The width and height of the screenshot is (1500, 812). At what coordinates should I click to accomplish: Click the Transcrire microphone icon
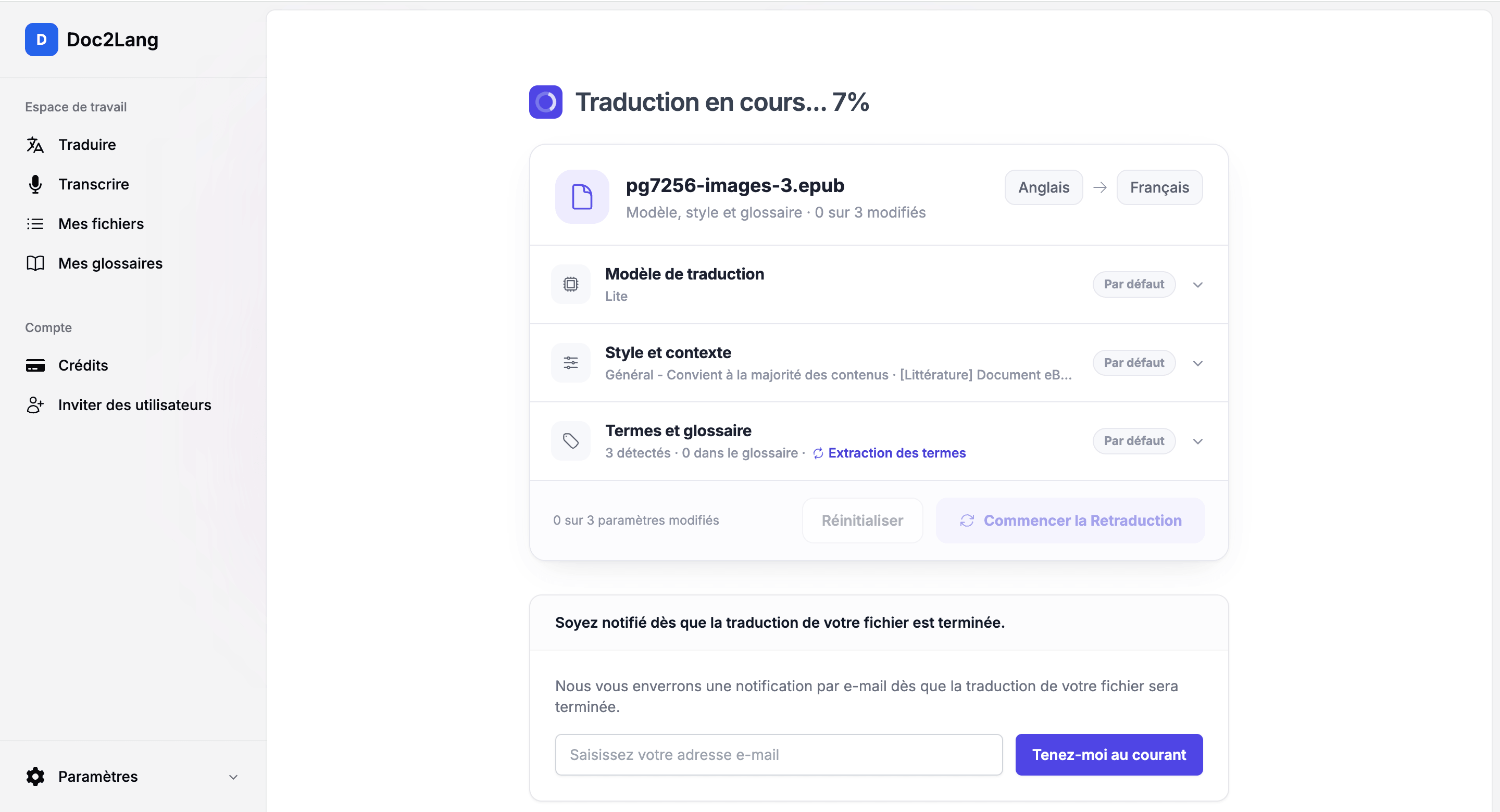35,184
